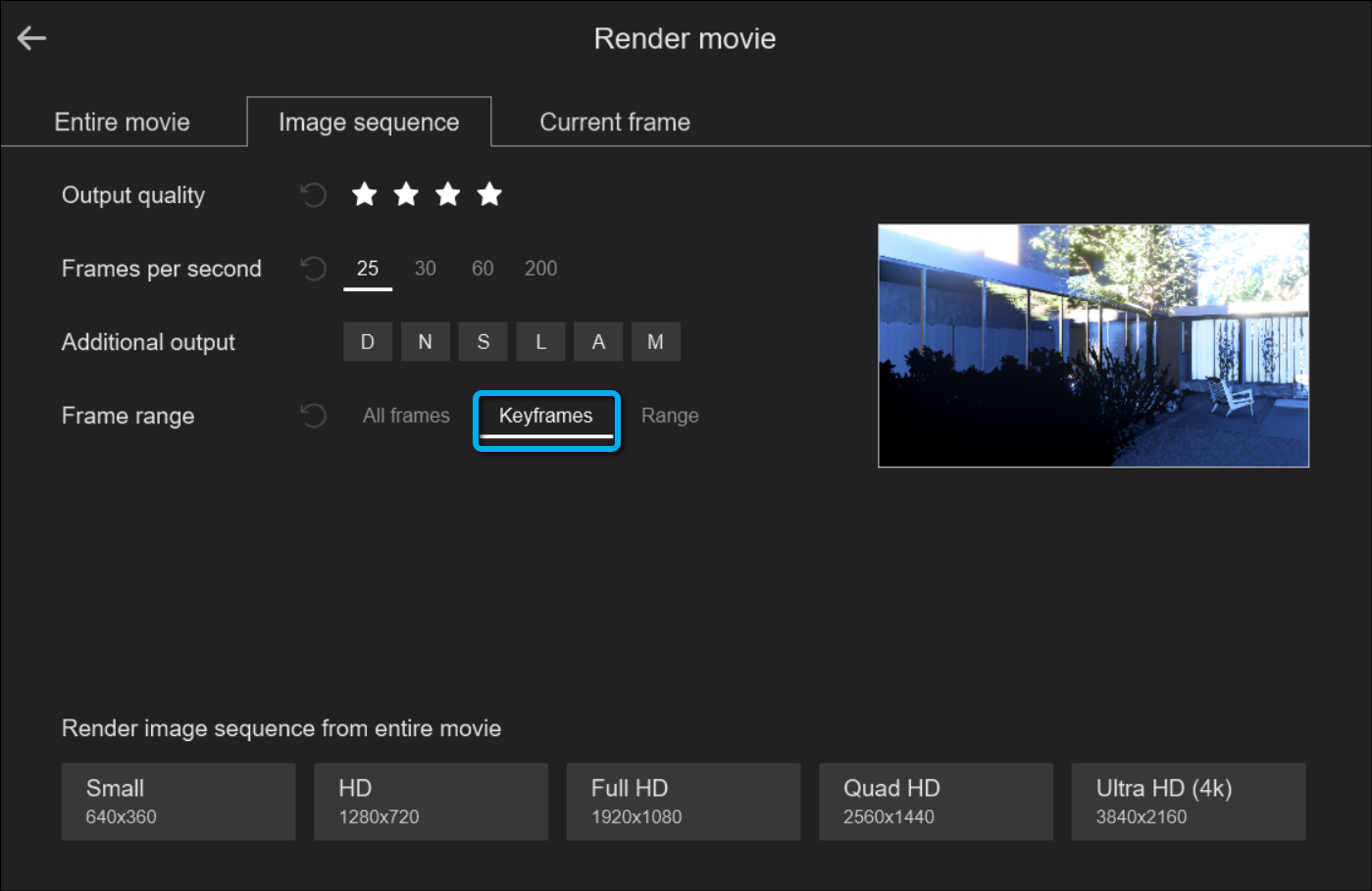Set output quality to one star
The width and height of the screenshot is (1372, 891).
365,195
